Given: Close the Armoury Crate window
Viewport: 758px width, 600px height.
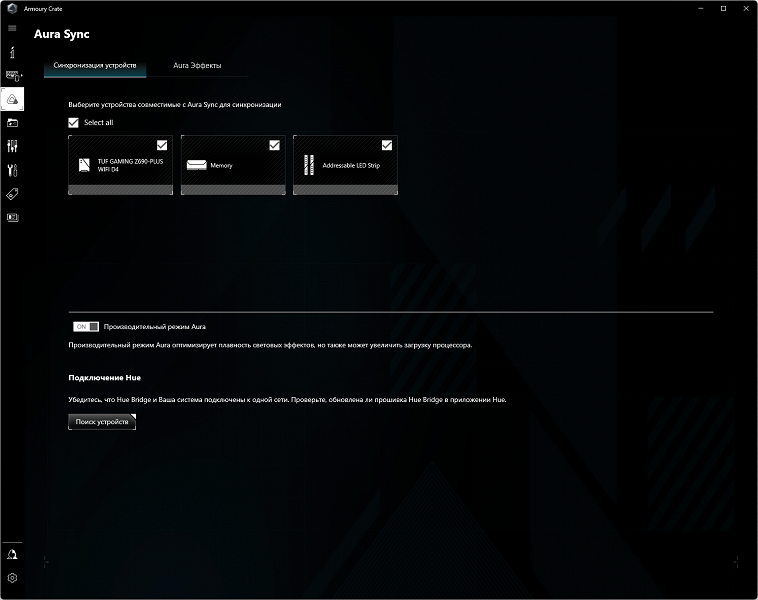Looking at the screenshot, I should [x=746, y=8].
